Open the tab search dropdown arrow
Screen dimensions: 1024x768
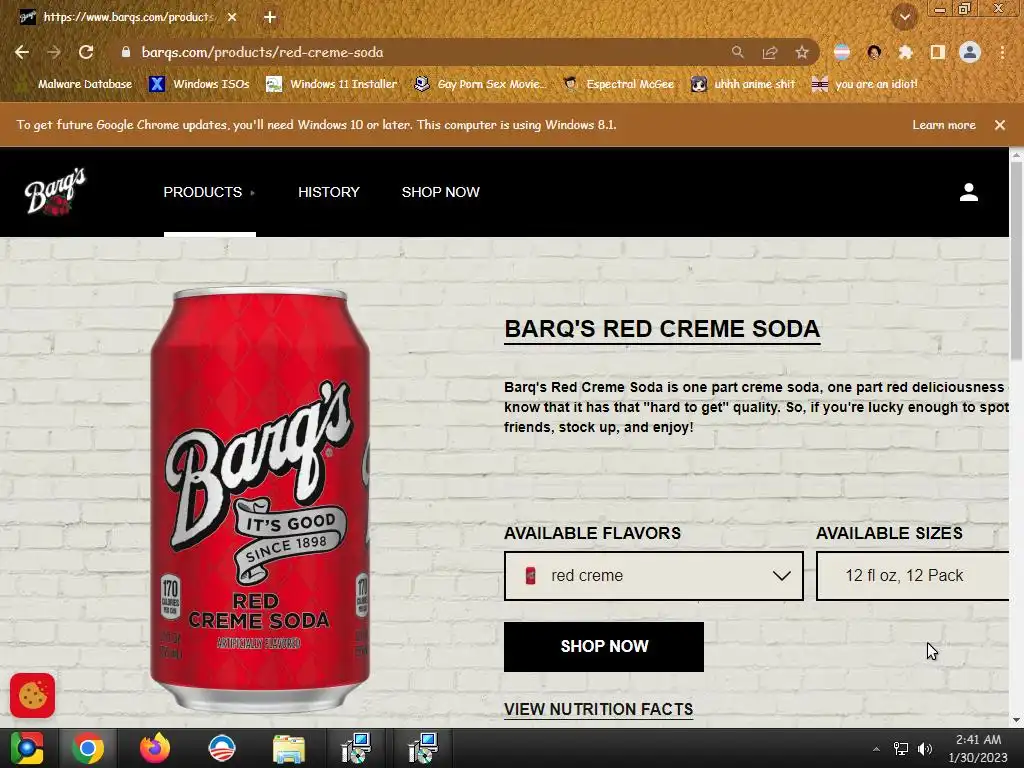click(904, 17)
